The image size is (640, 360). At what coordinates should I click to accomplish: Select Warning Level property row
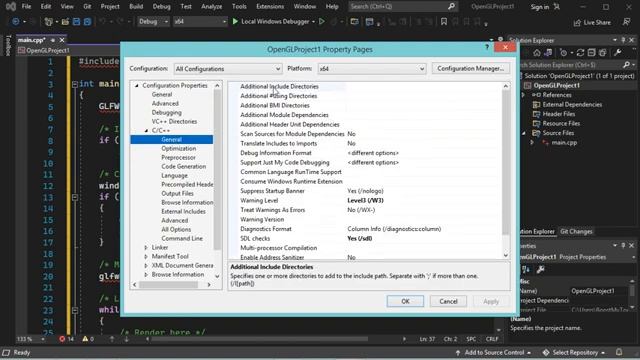(370, 200)
